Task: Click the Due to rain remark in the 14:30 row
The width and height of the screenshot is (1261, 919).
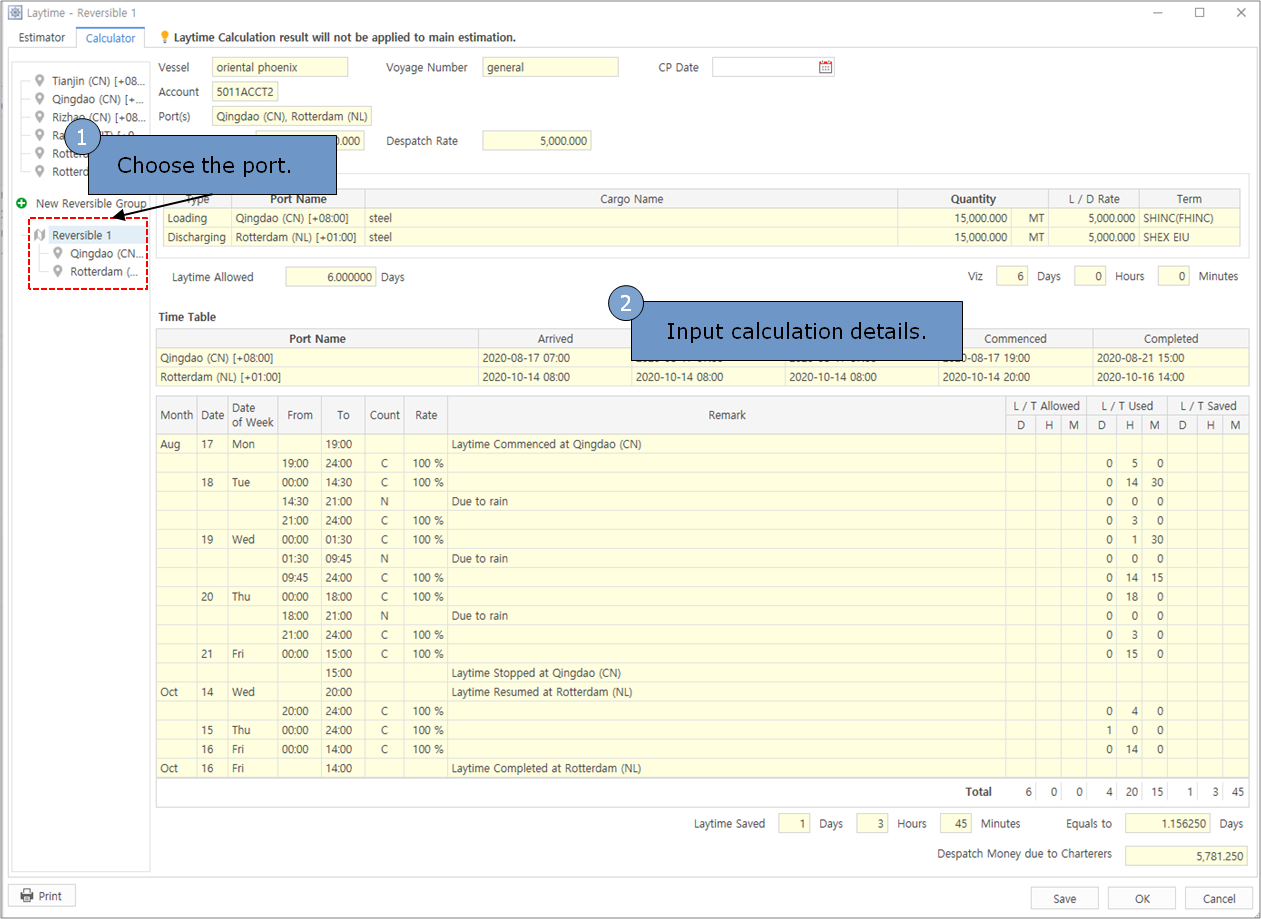Action: (727, 501)
